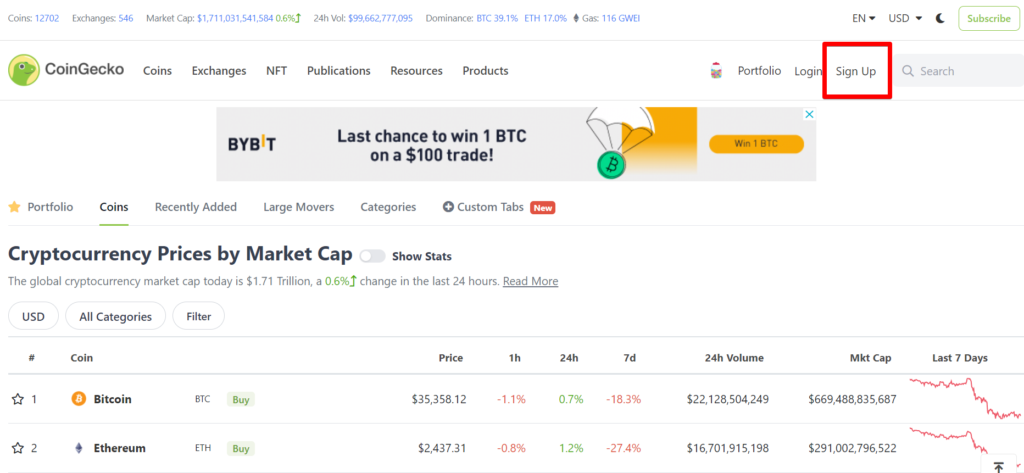This screenshot has width=1024, height=473.
Task: Switch to Large Movers tab
Action: coord(298,207)
